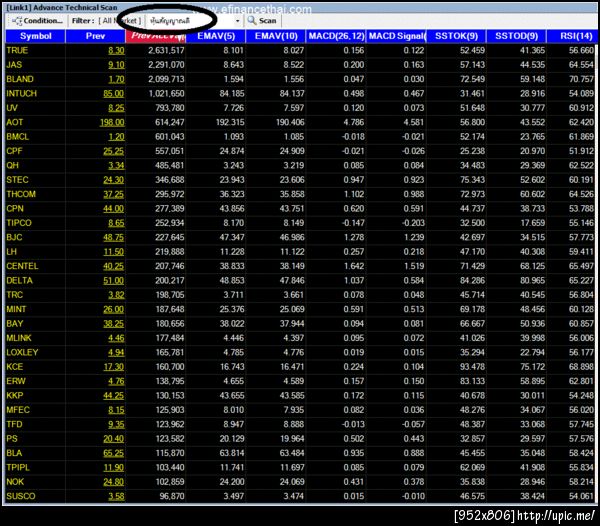Viewport: 600px width, 526px height.
Task: Click the magnifier icon beside Scan
Action: coord(252,20)
